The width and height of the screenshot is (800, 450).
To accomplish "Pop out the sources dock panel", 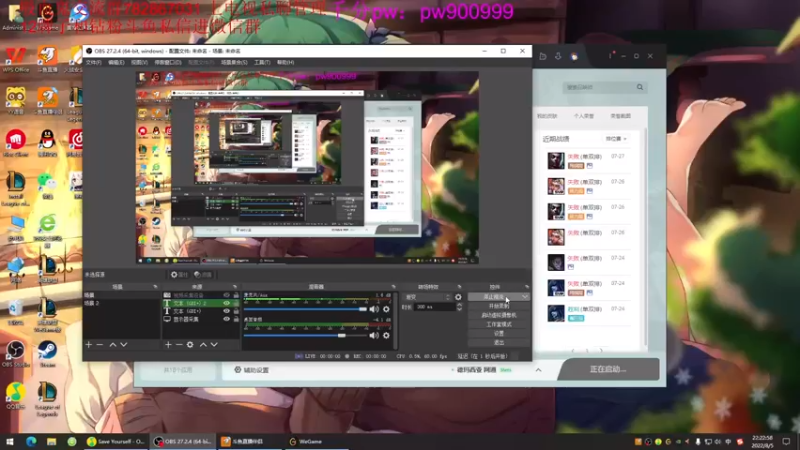I will click(235, 287).
